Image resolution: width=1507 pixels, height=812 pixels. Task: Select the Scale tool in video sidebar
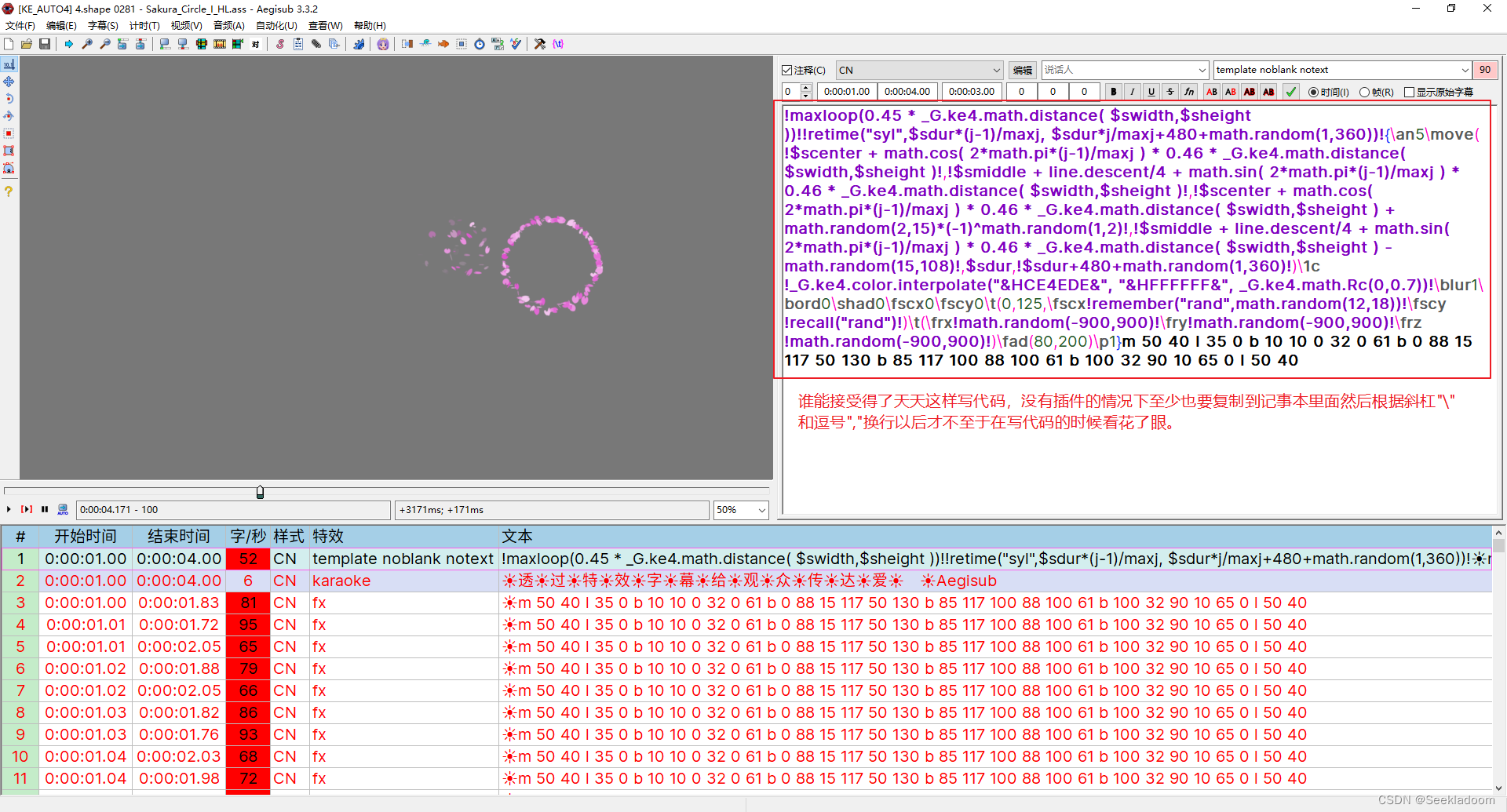pos(9,133)
